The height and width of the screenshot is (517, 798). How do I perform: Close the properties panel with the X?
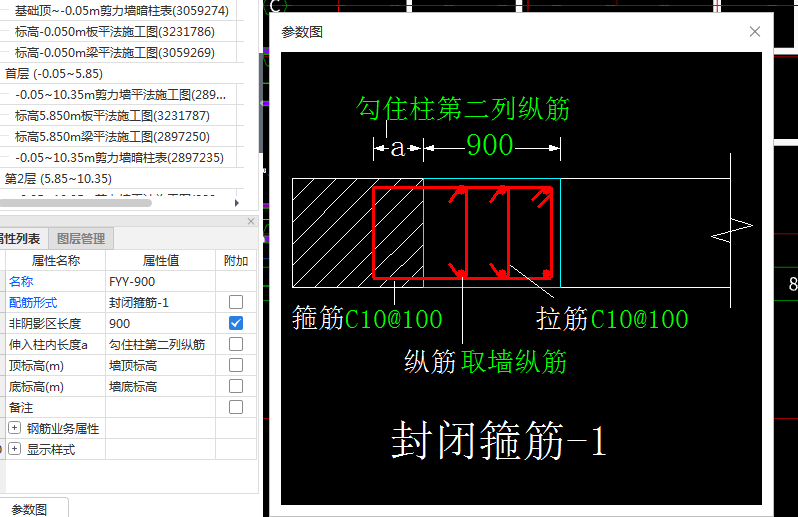pyautogui.click(x=251, y=221)
